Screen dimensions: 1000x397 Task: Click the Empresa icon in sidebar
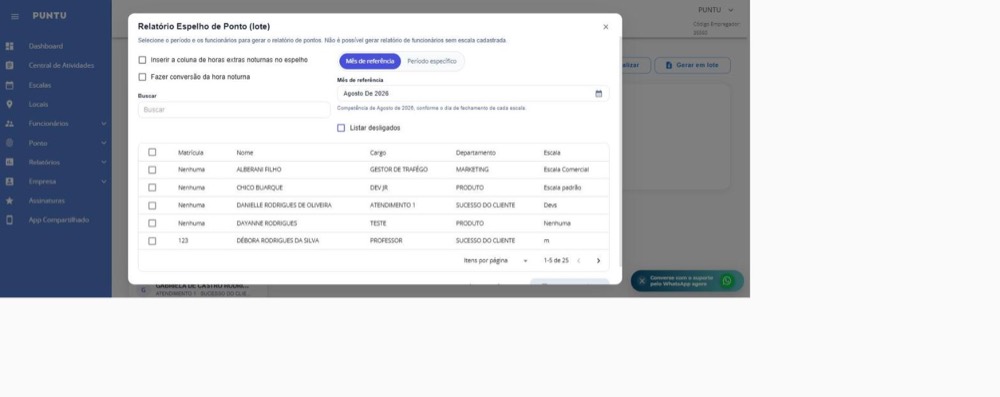[x=10, y=181]
